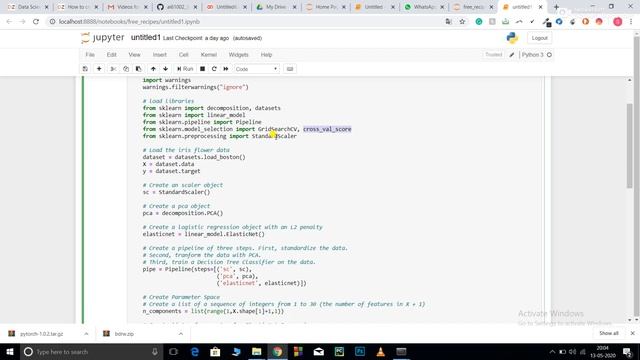
Task: Click Show all downloads
Action: click(609, 333)
